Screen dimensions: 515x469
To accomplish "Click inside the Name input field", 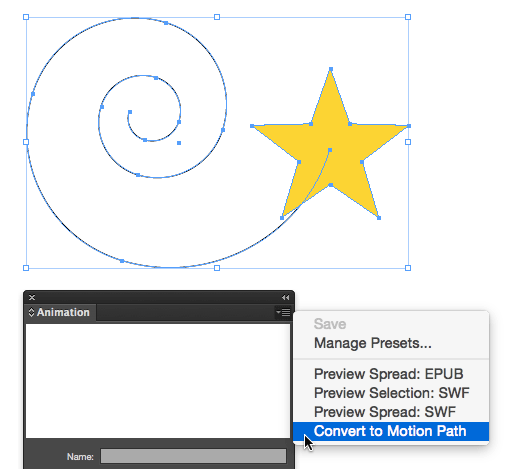I will [x=193, y=456].
